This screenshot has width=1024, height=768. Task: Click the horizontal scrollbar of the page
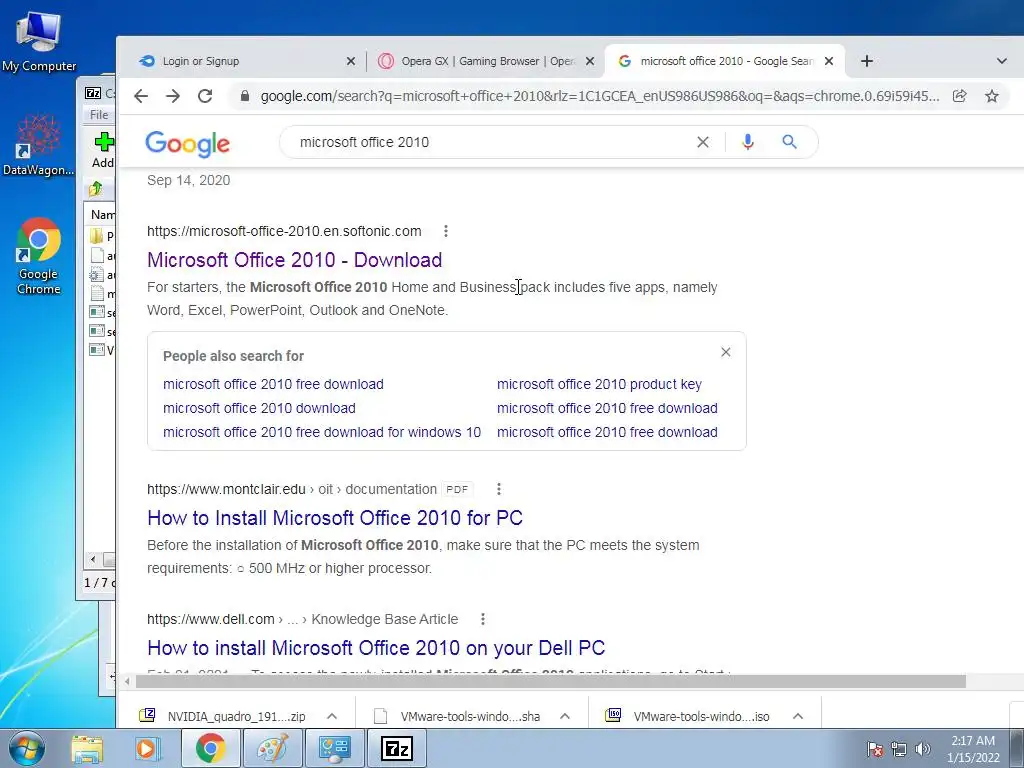point(551,681)
